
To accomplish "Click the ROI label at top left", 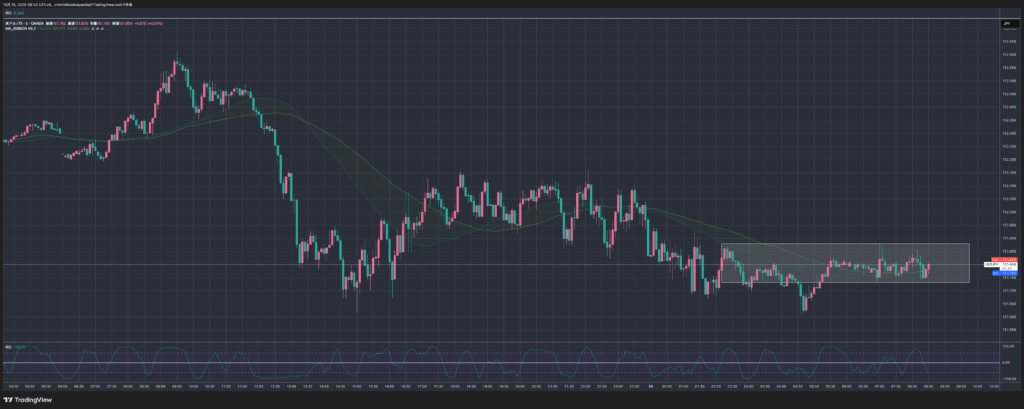I will (x=9, y=15).
